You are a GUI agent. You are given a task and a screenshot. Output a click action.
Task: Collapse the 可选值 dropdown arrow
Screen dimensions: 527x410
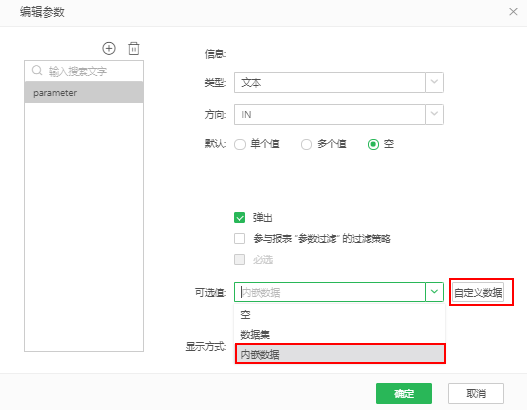pos(434,292)
